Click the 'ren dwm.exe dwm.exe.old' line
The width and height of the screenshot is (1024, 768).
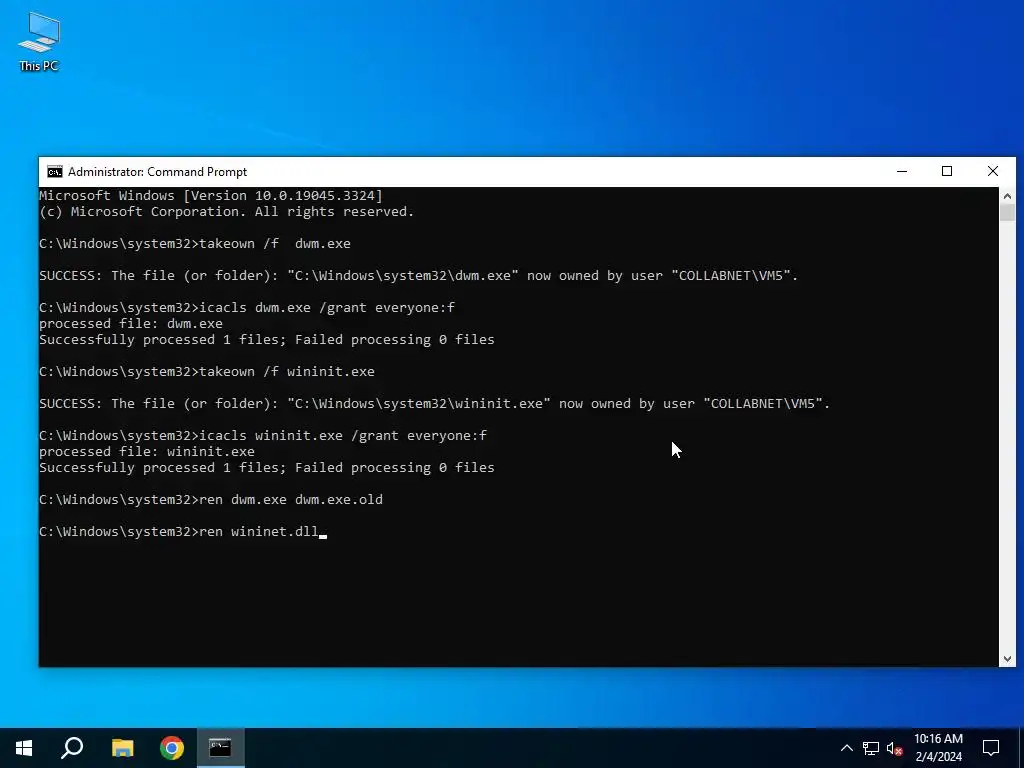(x=211, y=500)
